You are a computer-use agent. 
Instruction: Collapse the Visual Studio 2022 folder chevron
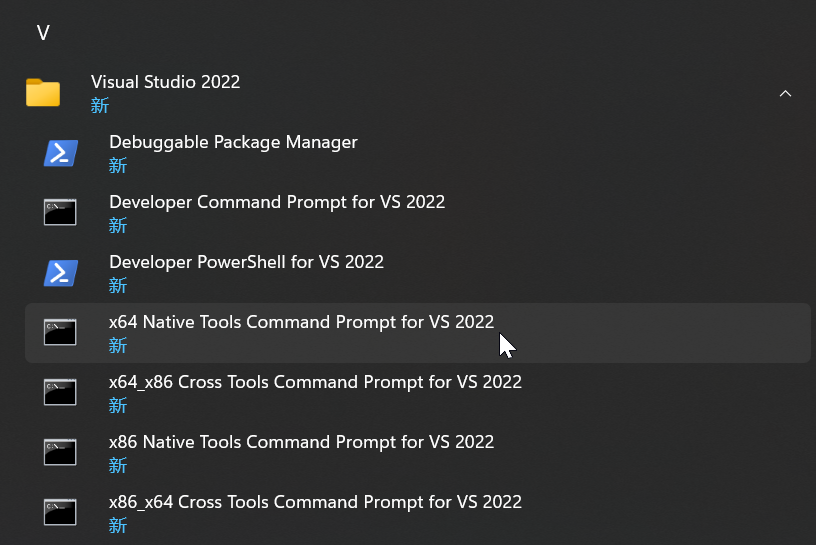pos(785,94)
